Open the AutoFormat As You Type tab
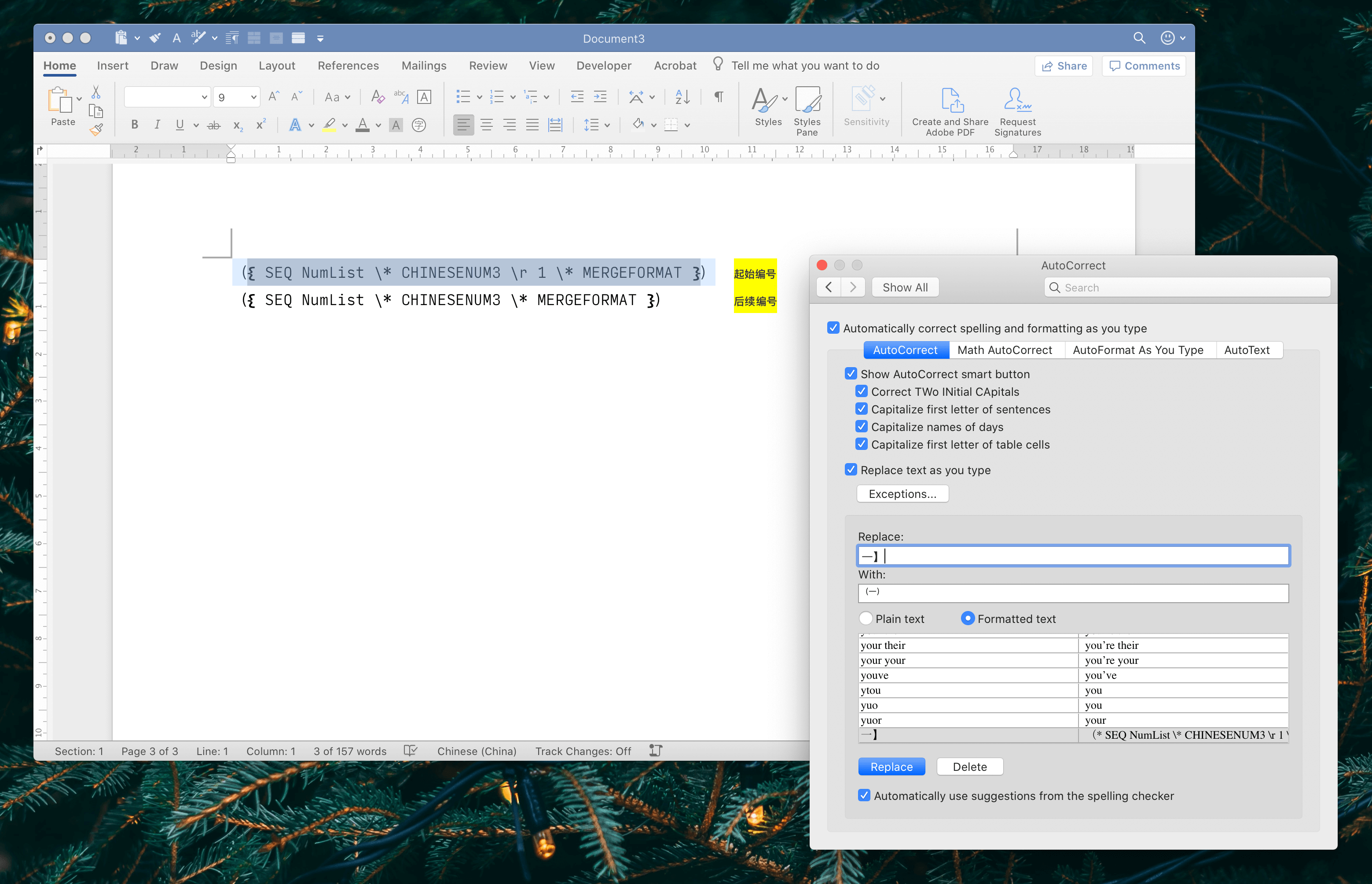The image size is (1372, 884). (1138, 350)
